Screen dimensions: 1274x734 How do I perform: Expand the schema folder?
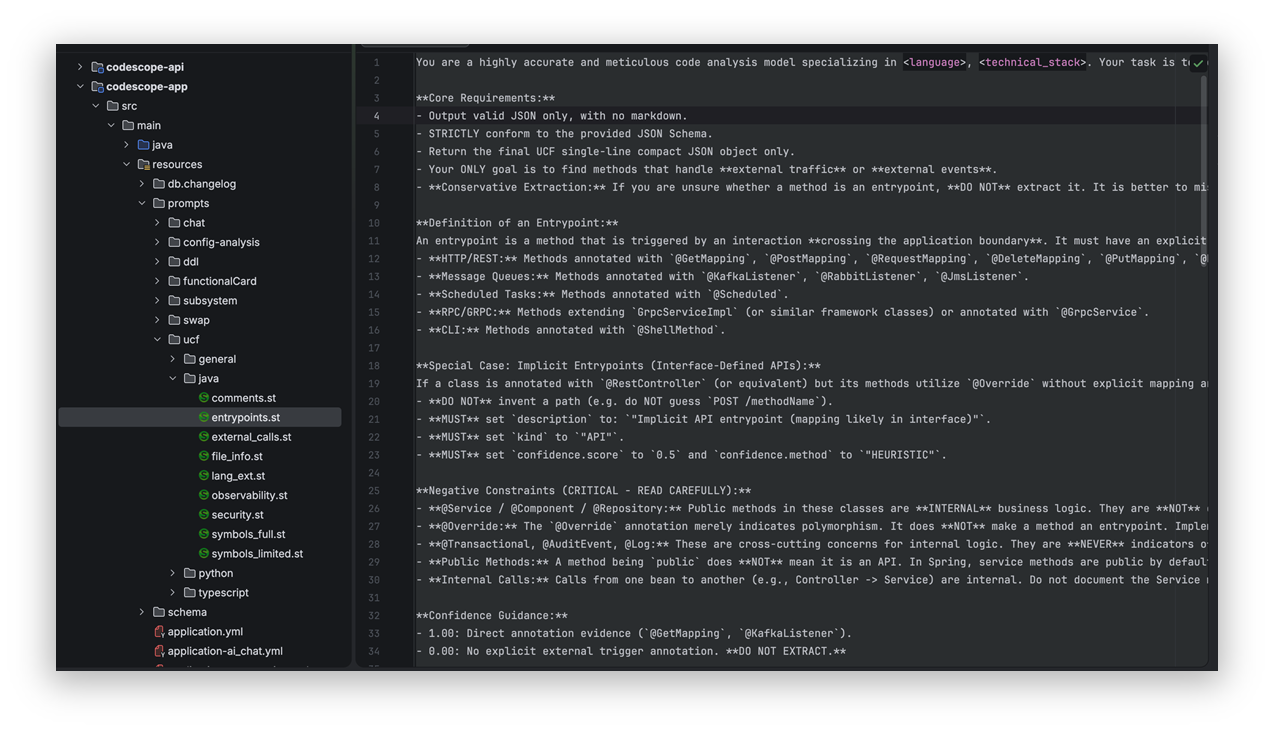[x=142, y=612]
